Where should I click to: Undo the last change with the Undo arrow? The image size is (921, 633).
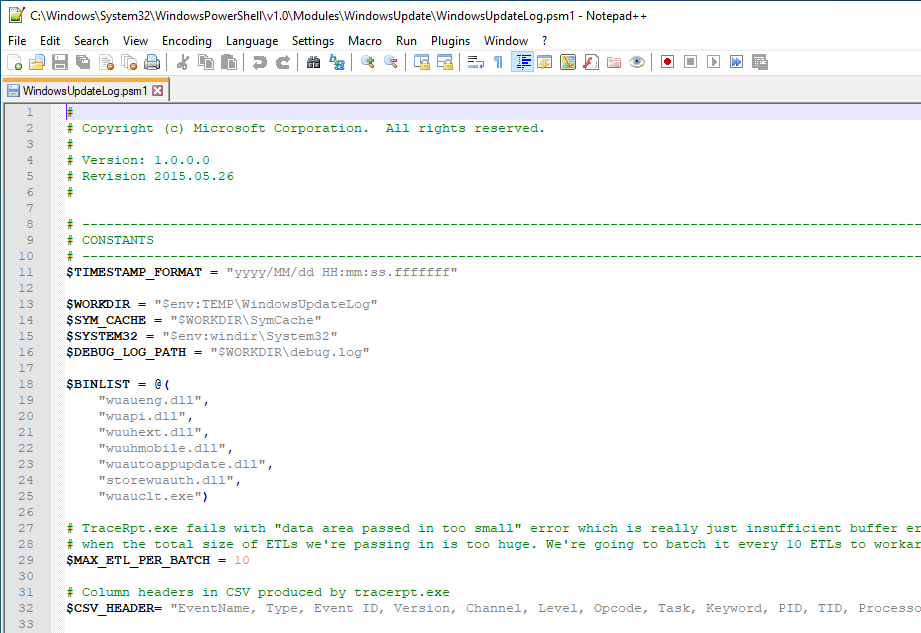point(260,62)
